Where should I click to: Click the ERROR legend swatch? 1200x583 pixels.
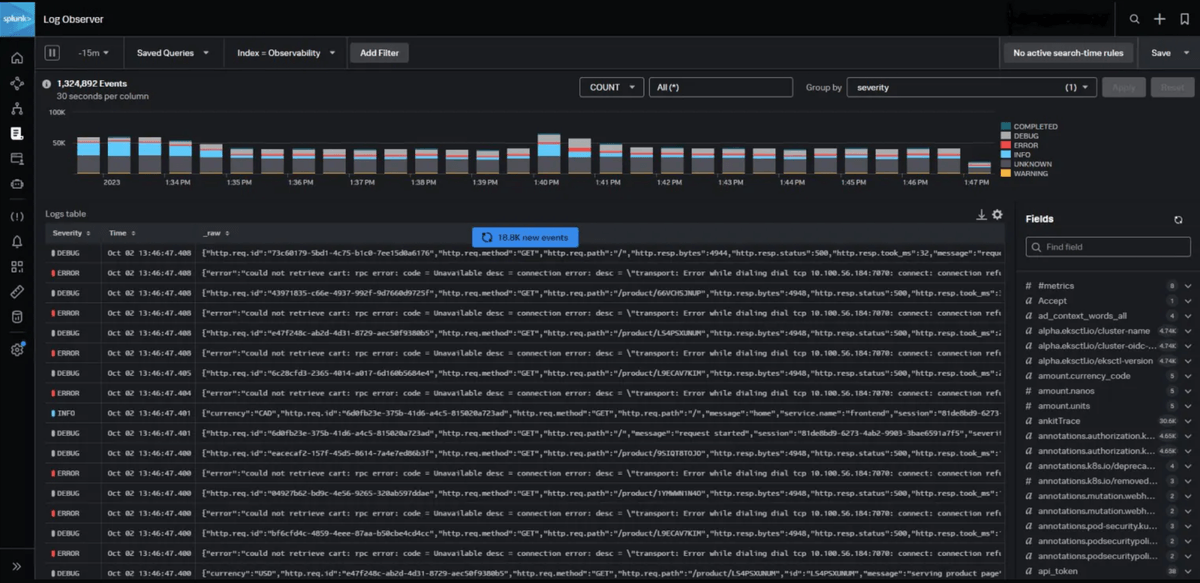coord(1006,146)
